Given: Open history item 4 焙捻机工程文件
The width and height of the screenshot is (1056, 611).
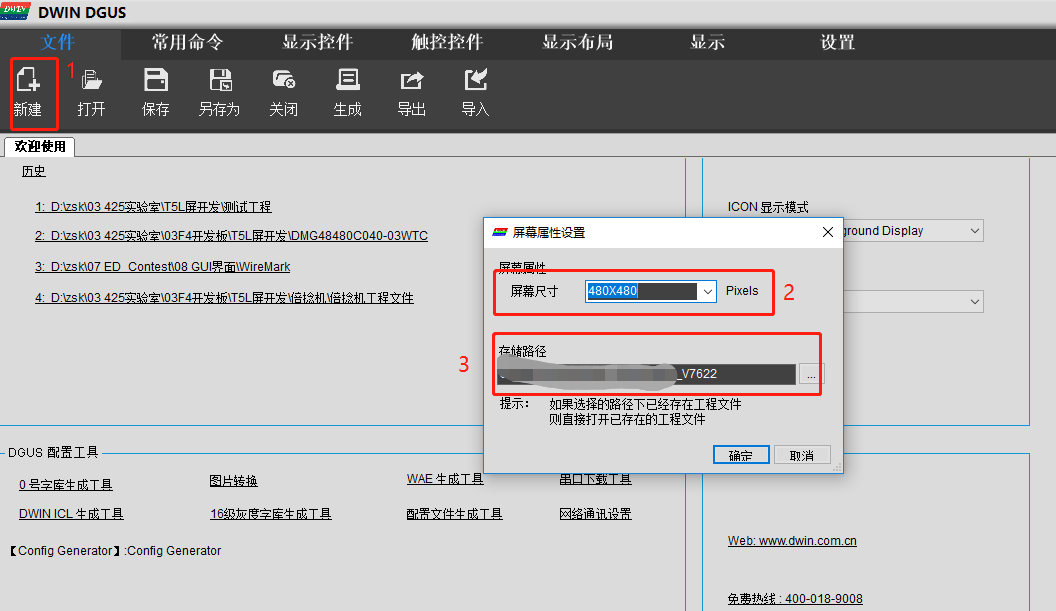Looking at the screenshot, I should click(x=224, y=298).
